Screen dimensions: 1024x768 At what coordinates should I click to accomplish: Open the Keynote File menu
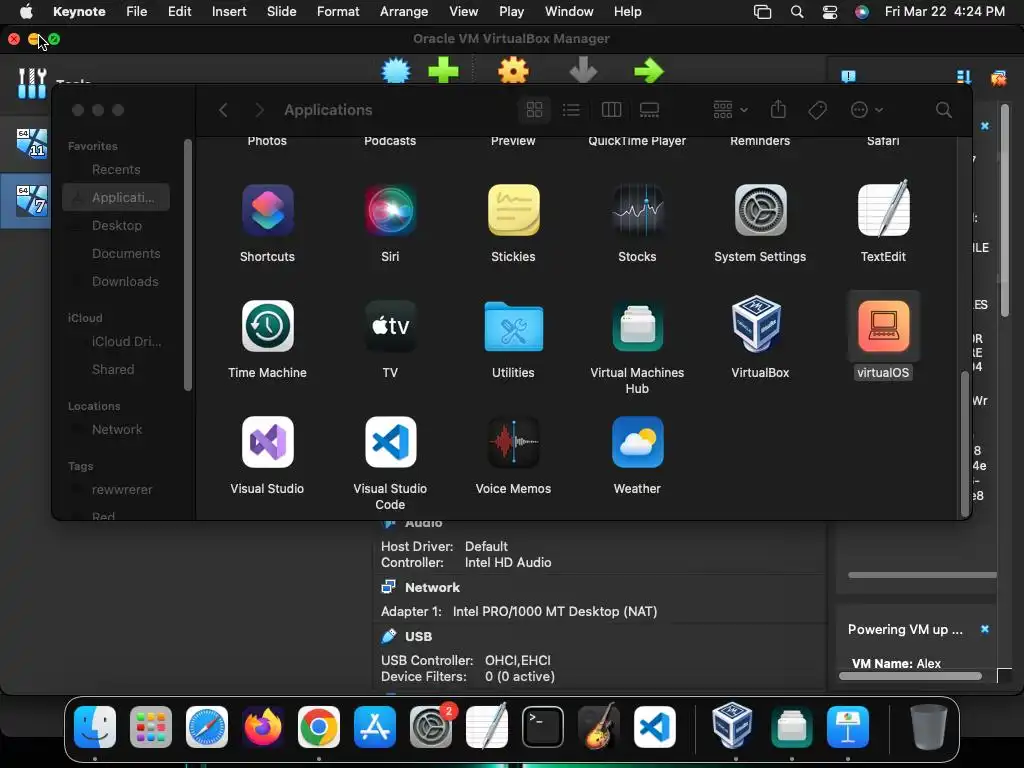(136, 12)
